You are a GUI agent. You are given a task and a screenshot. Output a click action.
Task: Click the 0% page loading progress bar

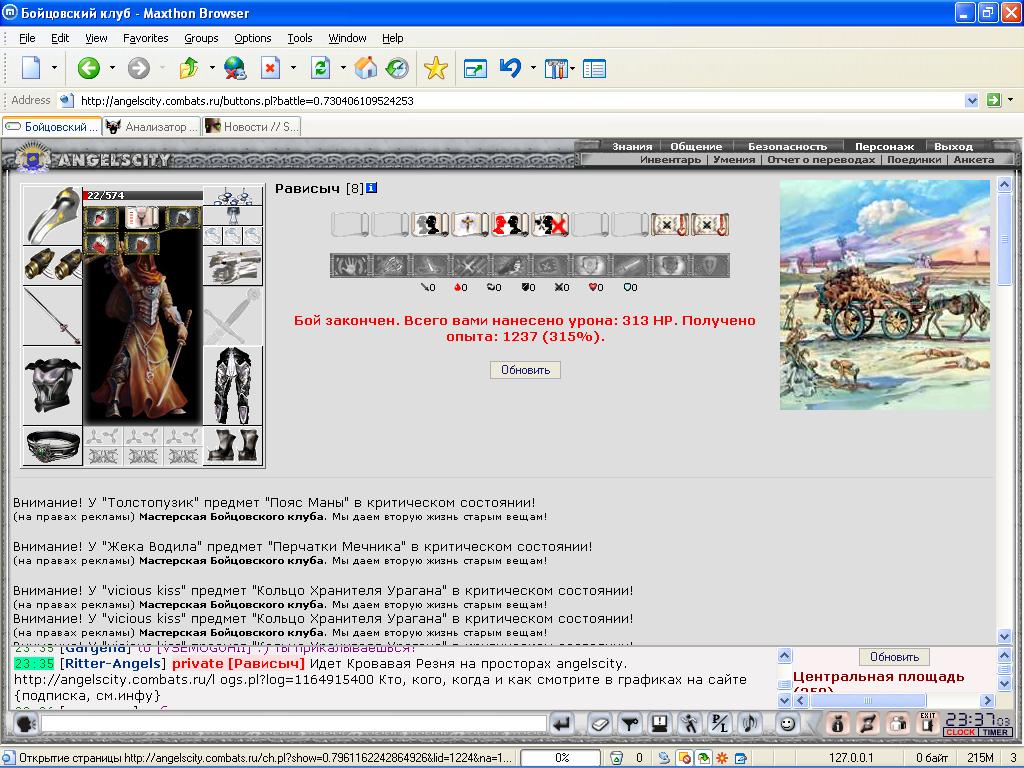(x=562, y=758)
